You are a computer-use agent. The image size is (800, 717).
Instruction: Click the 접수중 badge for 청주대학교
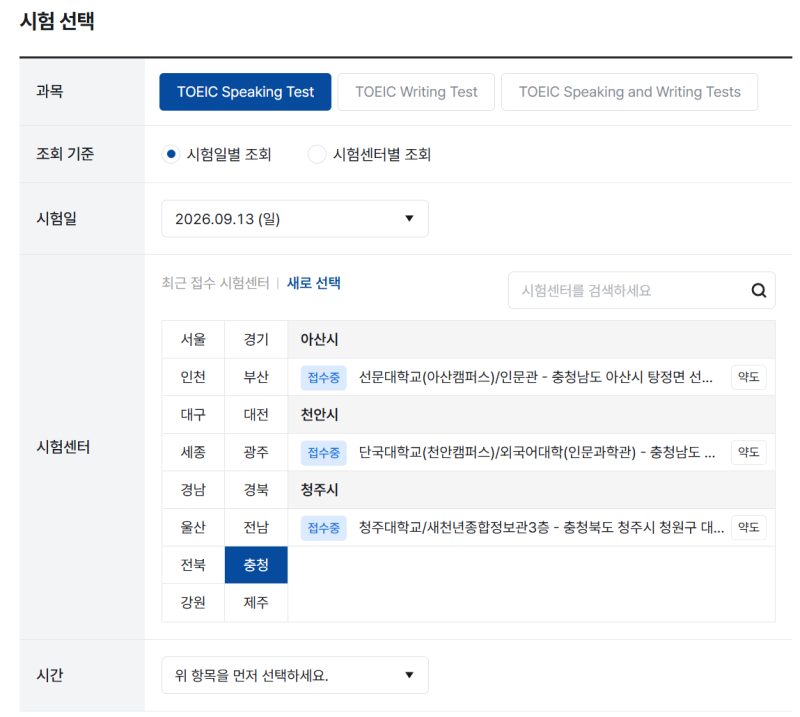pos(323,528)
